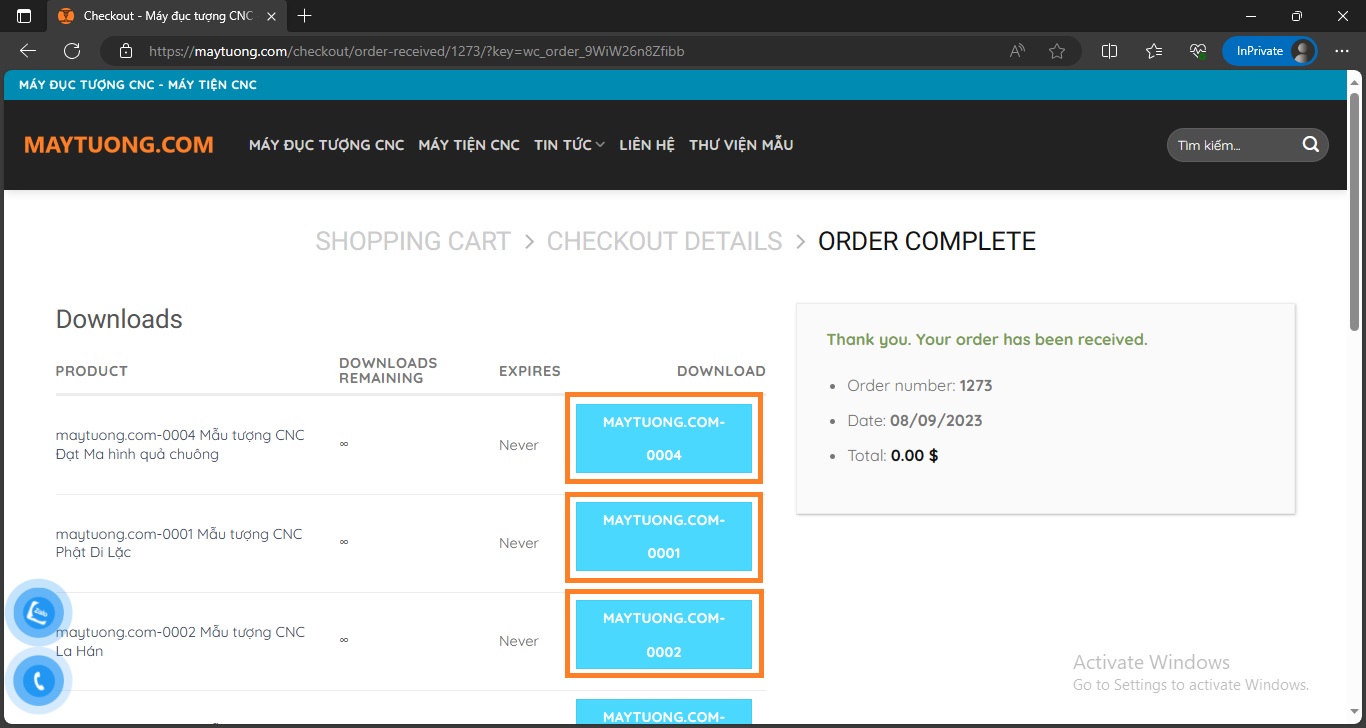The height and width of the screenshot is (728, 1366).
Task: Click the PRODUCT column header
Action: 92,371
